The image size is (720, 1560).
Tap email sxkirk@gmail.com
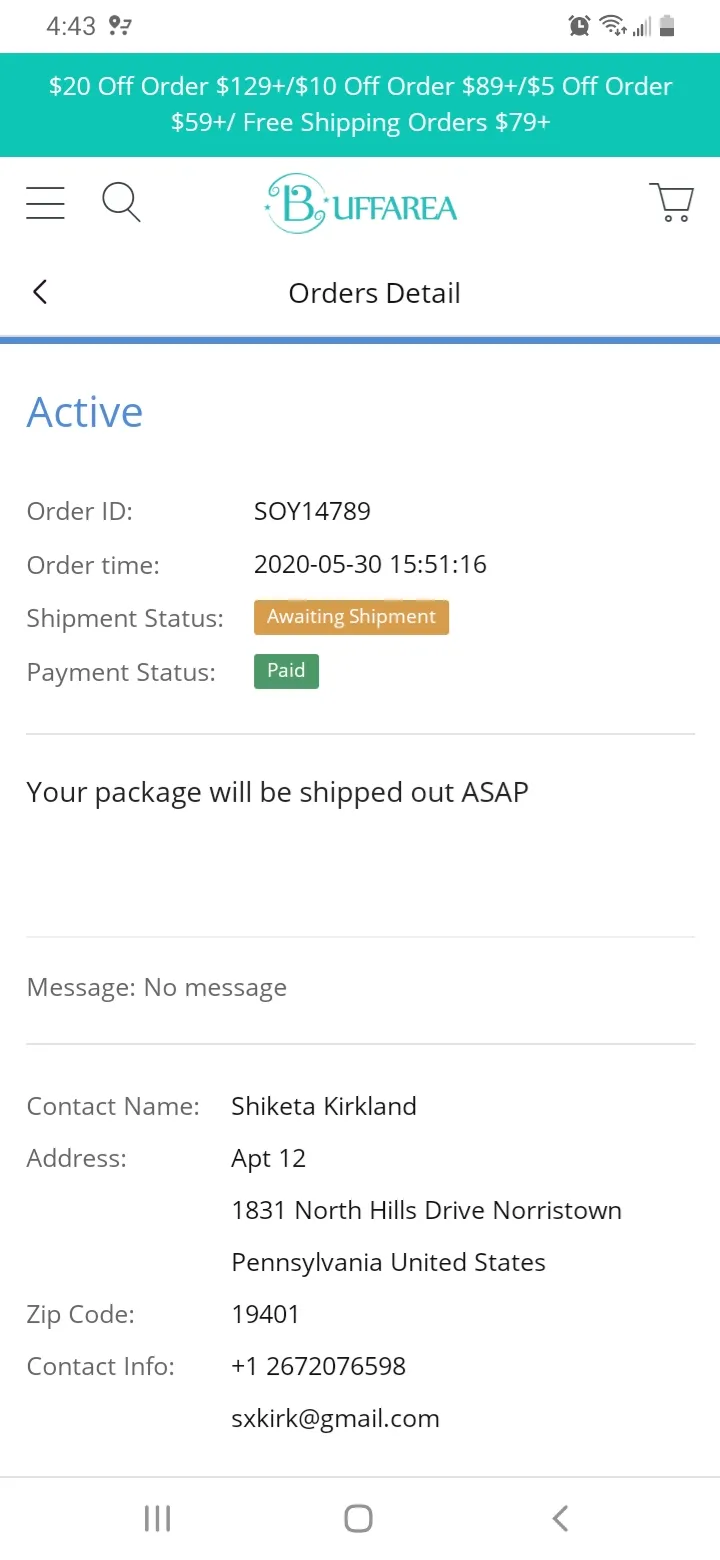pos(335,1418)
